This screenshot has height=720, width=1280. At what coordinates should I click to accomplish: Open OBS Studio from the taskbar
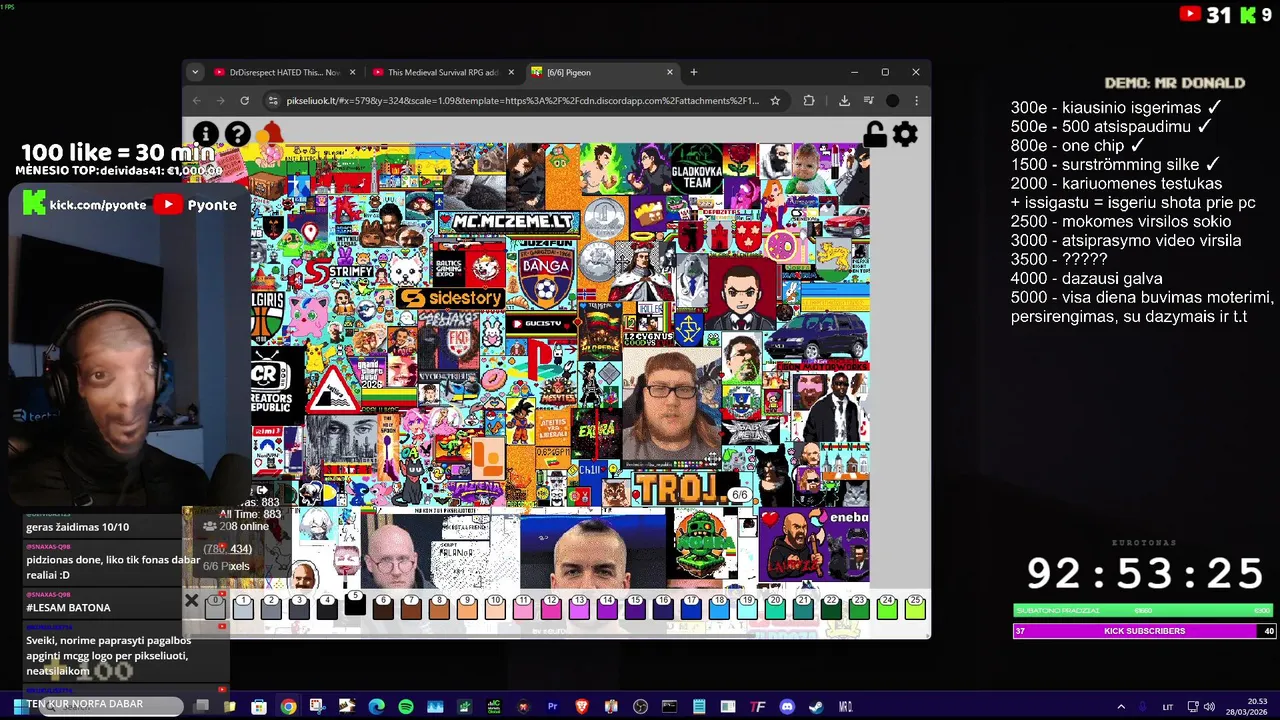[640, 707]
